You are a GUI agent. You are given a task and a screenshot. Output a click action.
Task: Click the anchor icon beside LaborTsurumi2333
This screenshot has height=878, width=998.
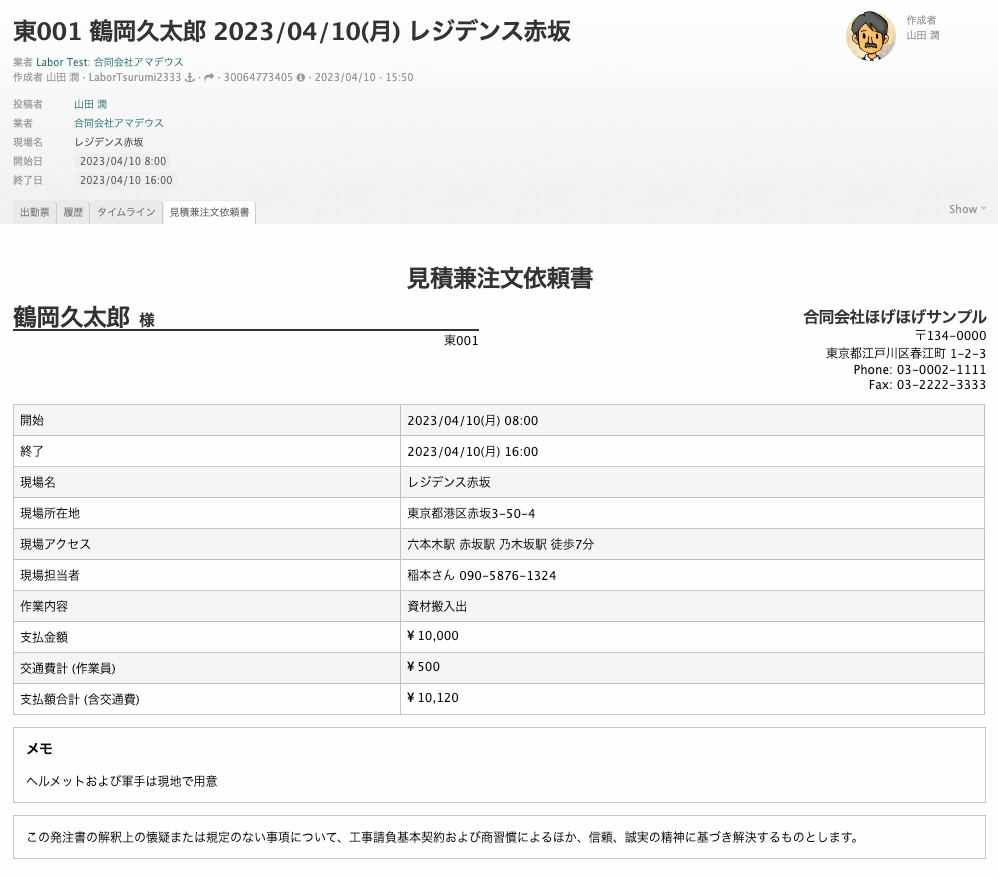pyautogui.click(x=189, y=78)
